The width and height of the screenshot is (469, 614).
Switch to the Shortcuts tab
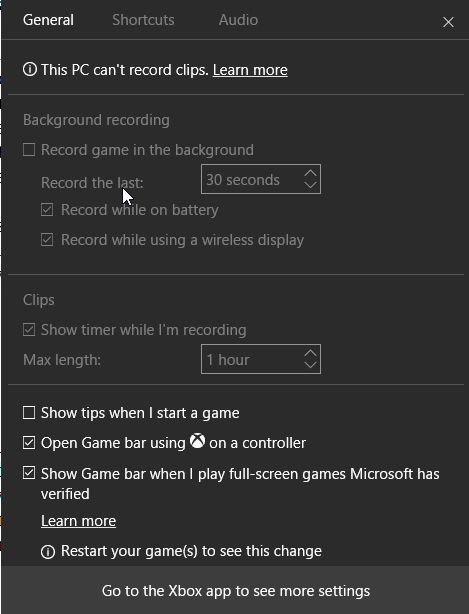143,20
